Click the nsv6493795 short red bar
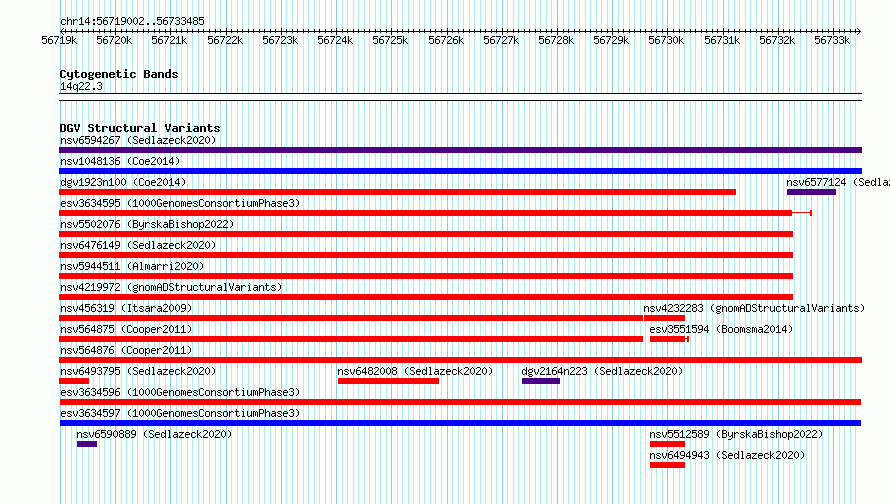Image resolution: width=890 pixels, height=504 pixels. pyautogui.click(x=74, y=381)
